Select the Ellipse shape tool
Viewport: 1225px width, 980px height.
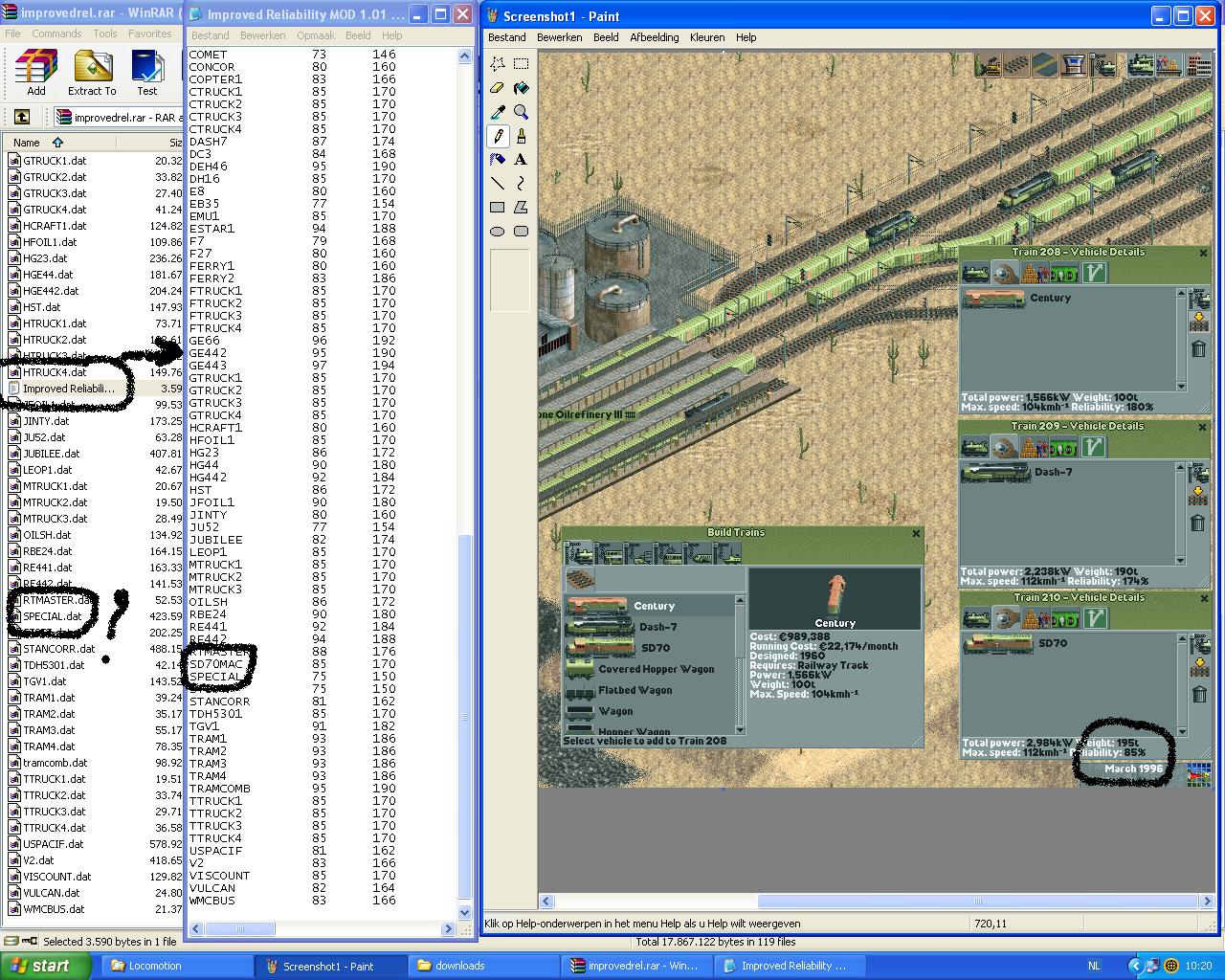(498, 231)
